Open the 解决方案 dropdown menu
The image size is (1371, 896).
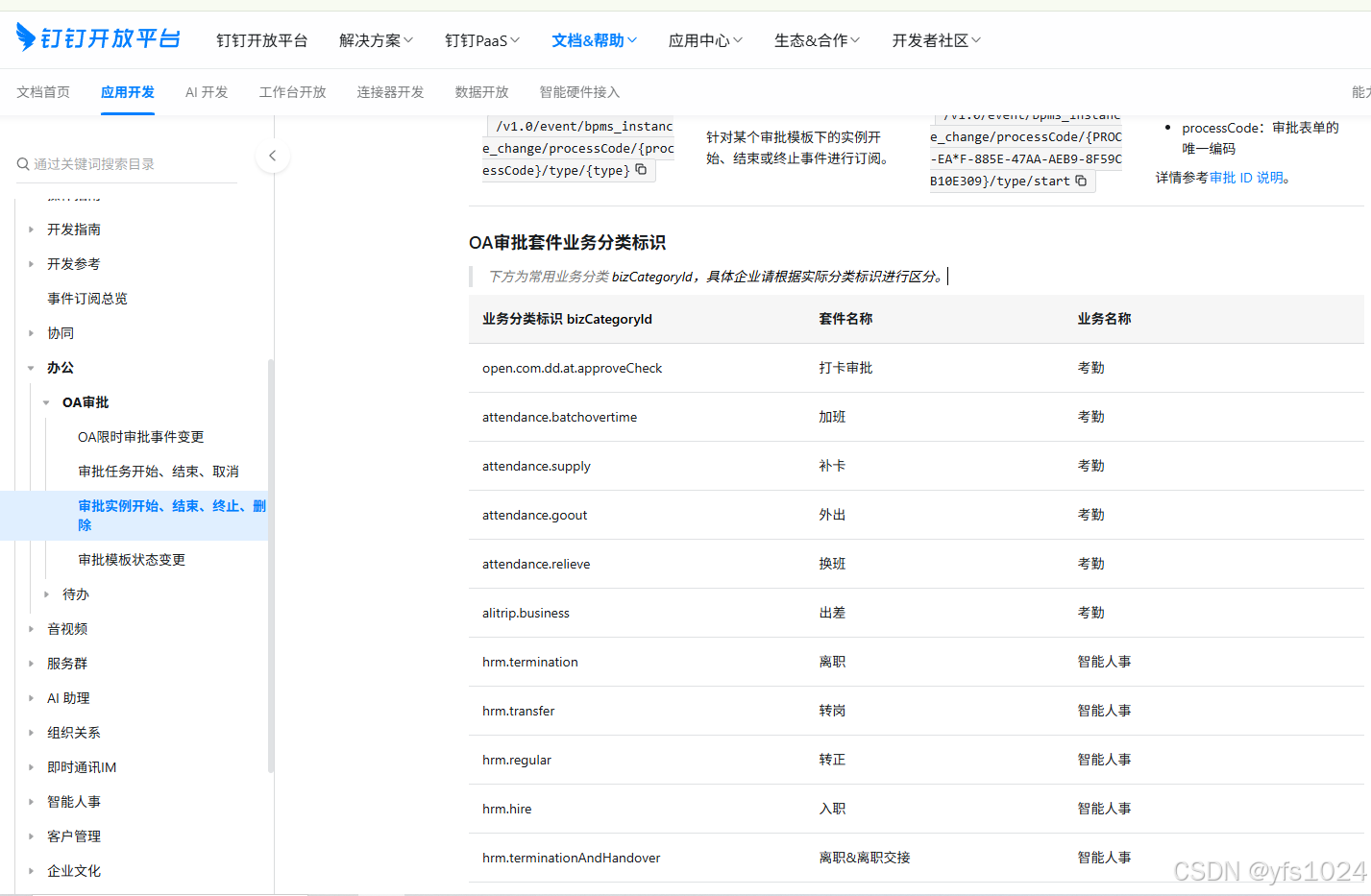(x=376, y=40)
